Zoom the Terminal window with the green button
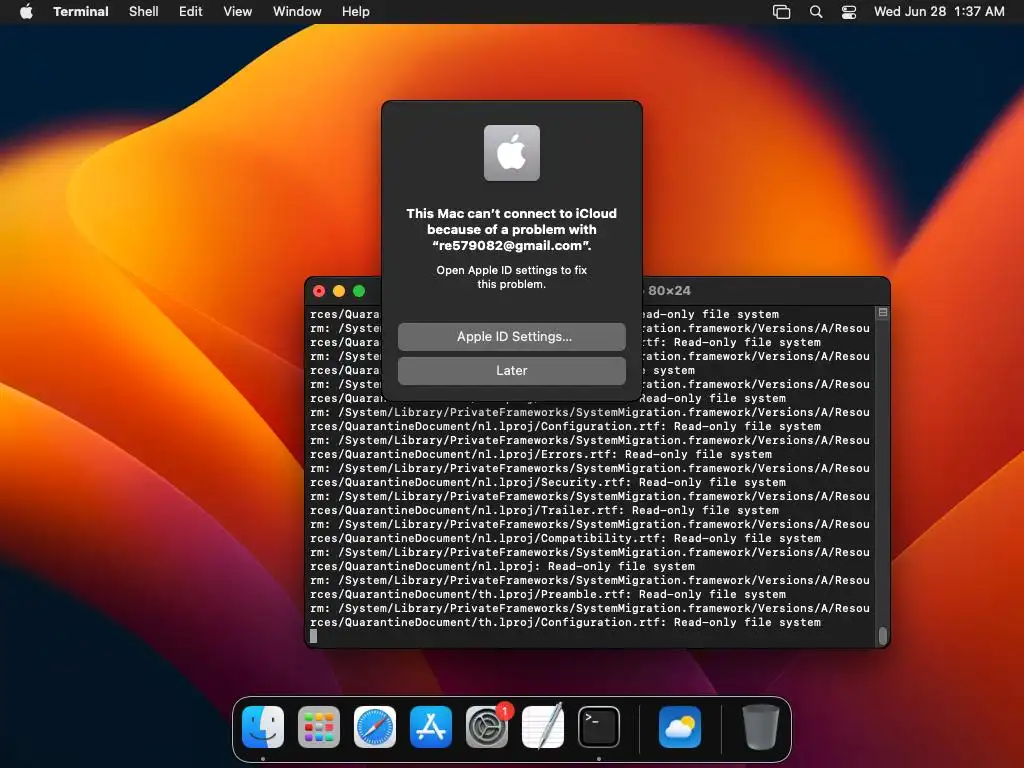 (x=359, y=291)
